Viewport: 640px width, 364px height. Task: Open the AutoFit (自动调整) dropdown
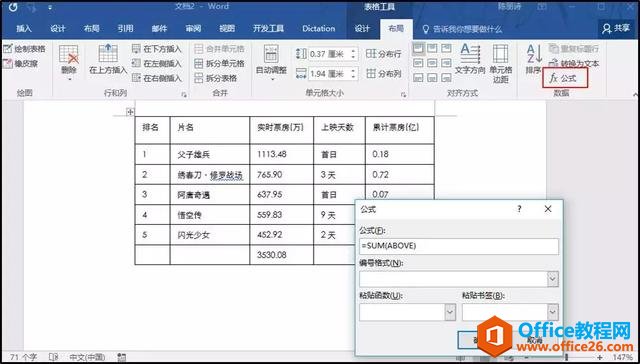(x=271, y=63)
